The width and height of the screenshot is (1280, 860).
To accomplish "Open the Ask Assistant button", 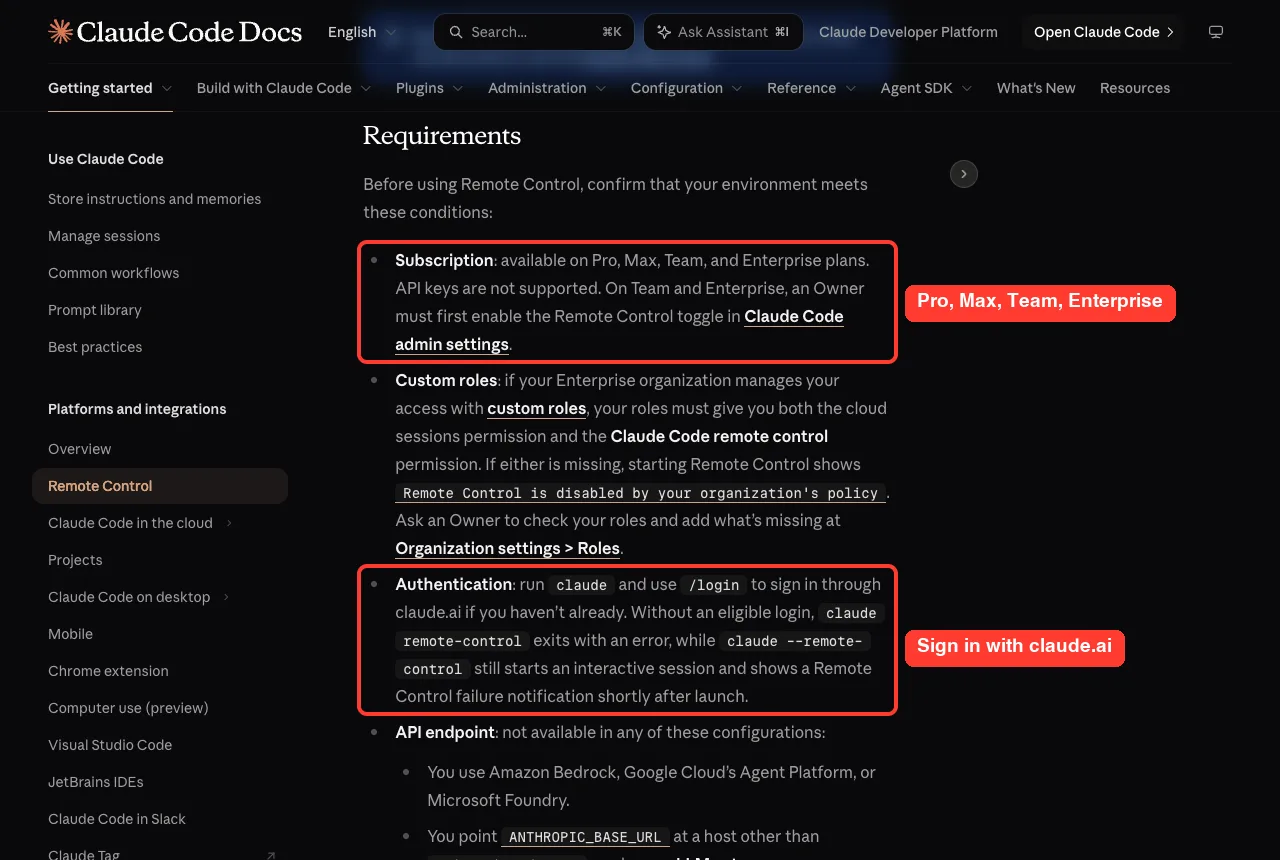I will pyautogui.click(x=723, y=32).
